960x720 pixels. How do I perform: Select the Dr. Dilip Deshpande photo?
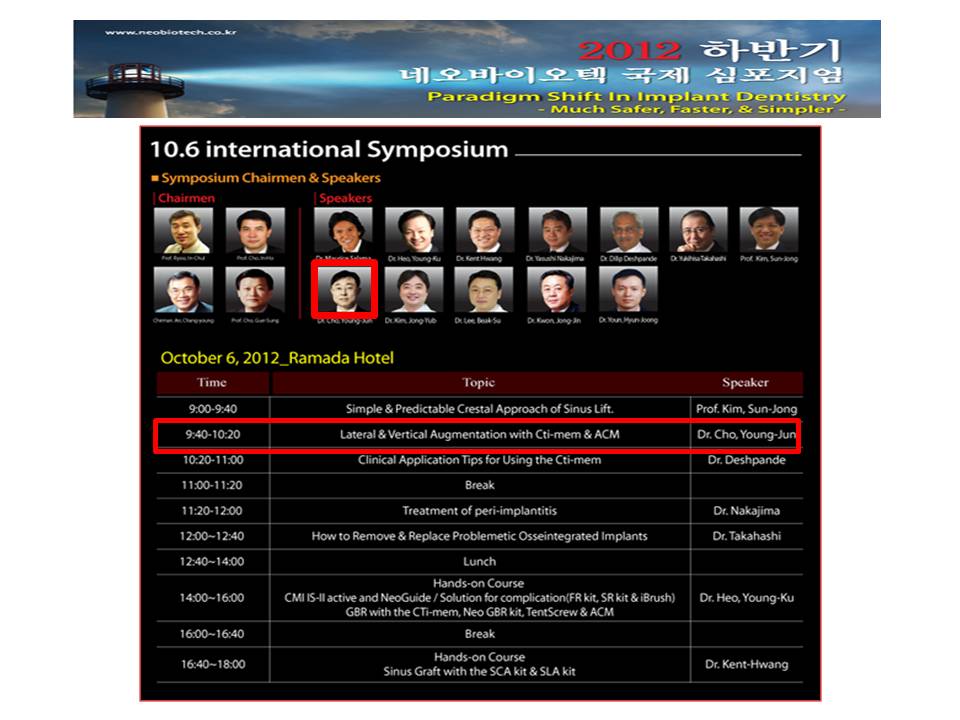pos(629,230)
